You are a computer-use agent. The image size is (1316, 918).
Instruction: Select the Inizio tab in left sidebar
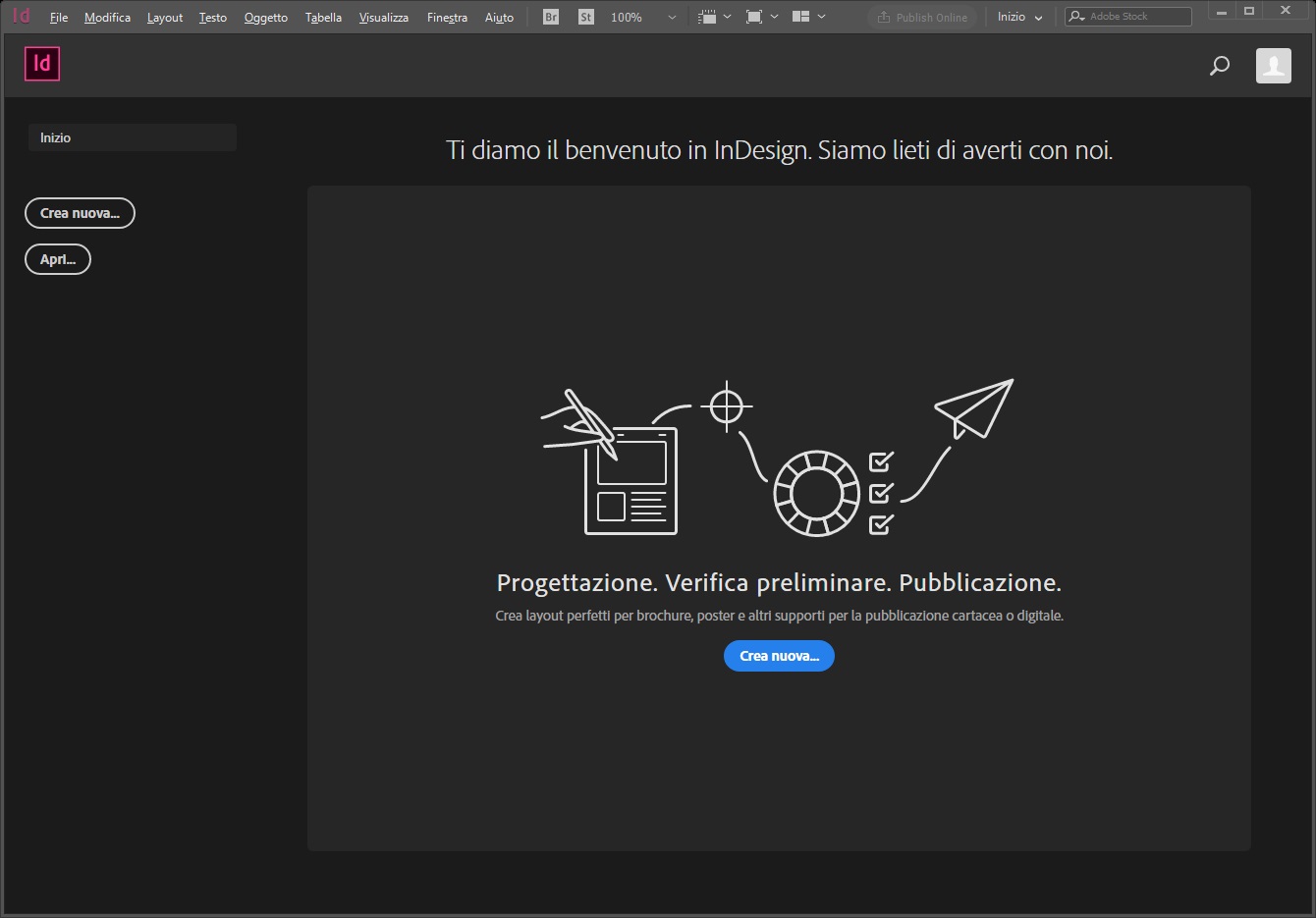[132, 137]
